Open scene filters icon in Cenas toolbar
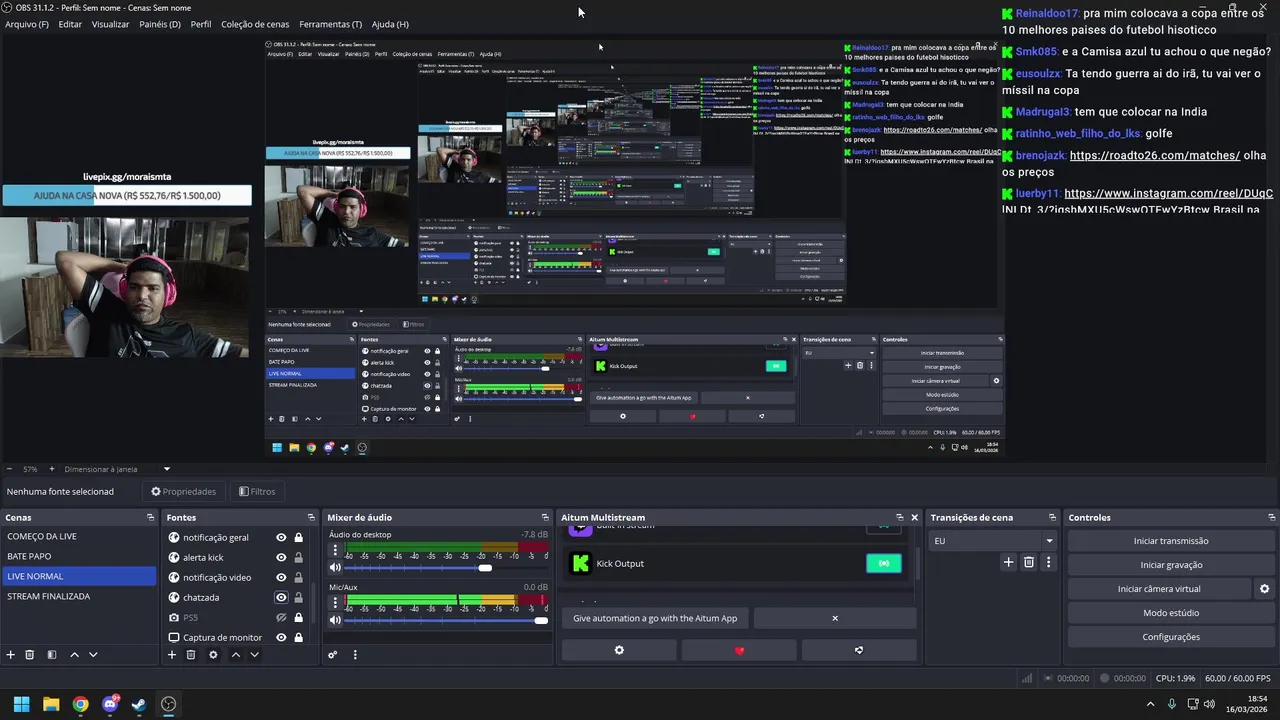The image size is (1280, 720). (52, 655)
